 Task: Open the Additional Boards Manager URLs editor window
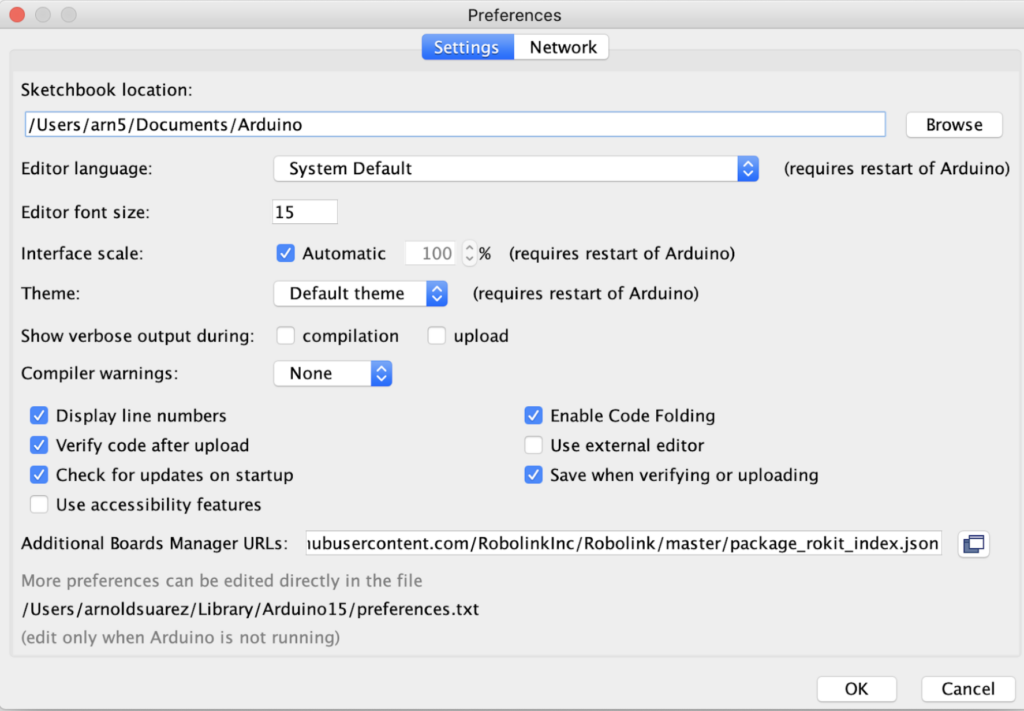[x=973, y=544]
